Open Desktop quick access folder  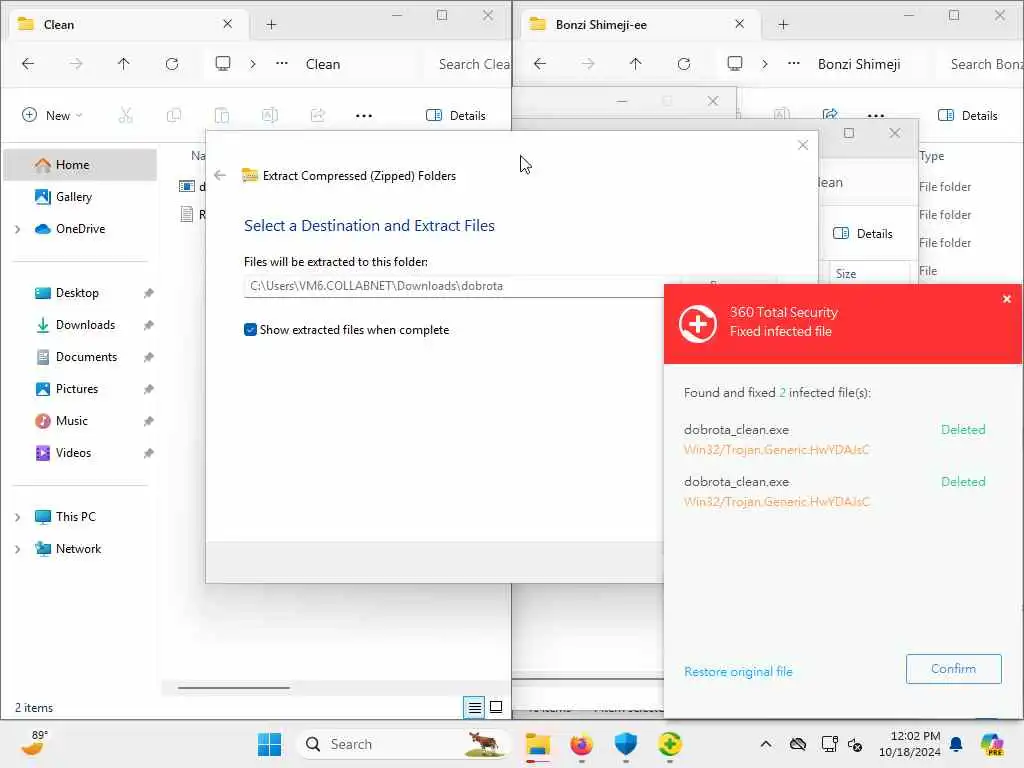(77, 293)
